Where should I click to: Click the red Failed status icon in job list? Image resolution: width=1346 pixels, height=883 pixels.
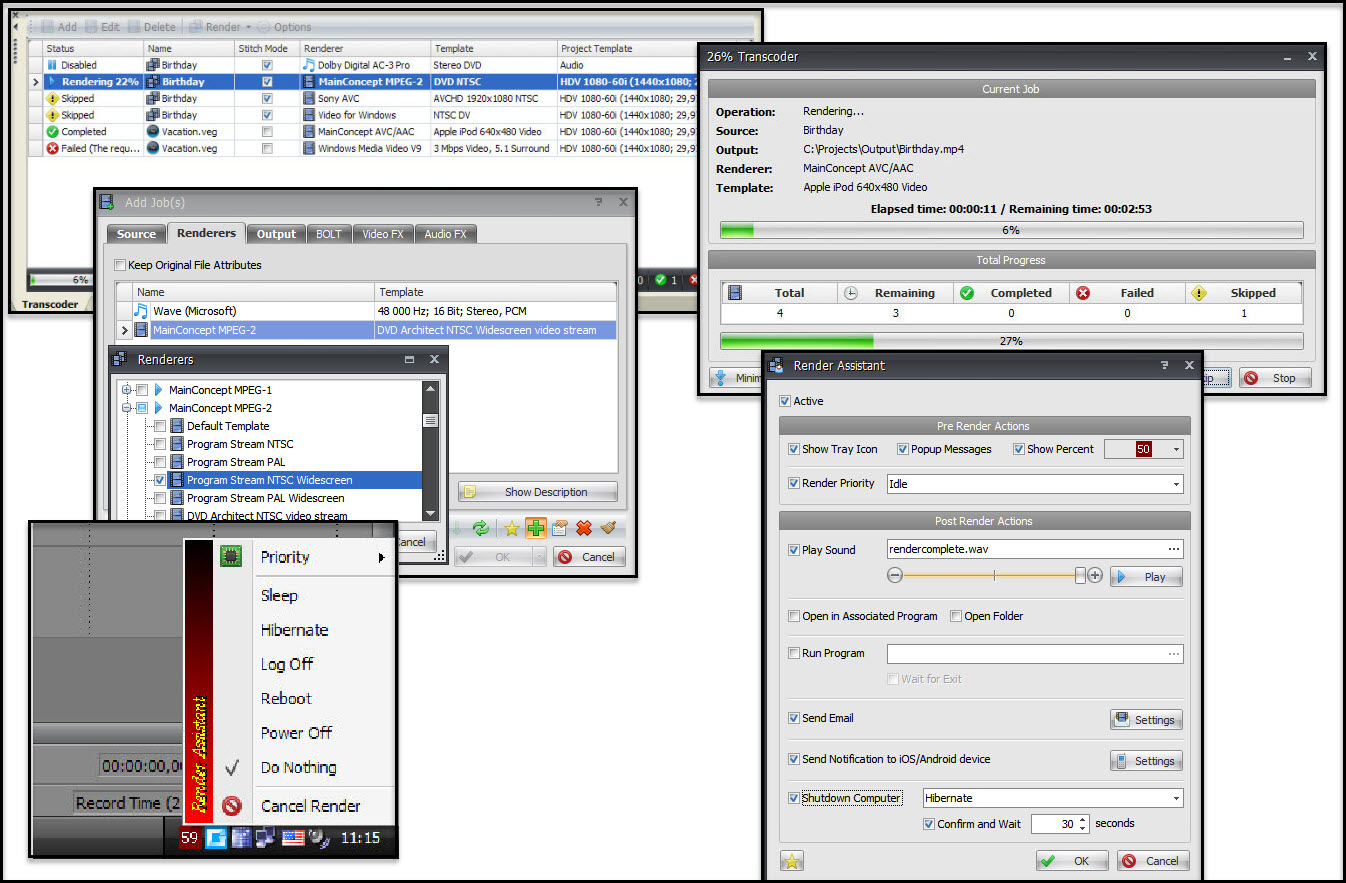(x=53, y=149)
